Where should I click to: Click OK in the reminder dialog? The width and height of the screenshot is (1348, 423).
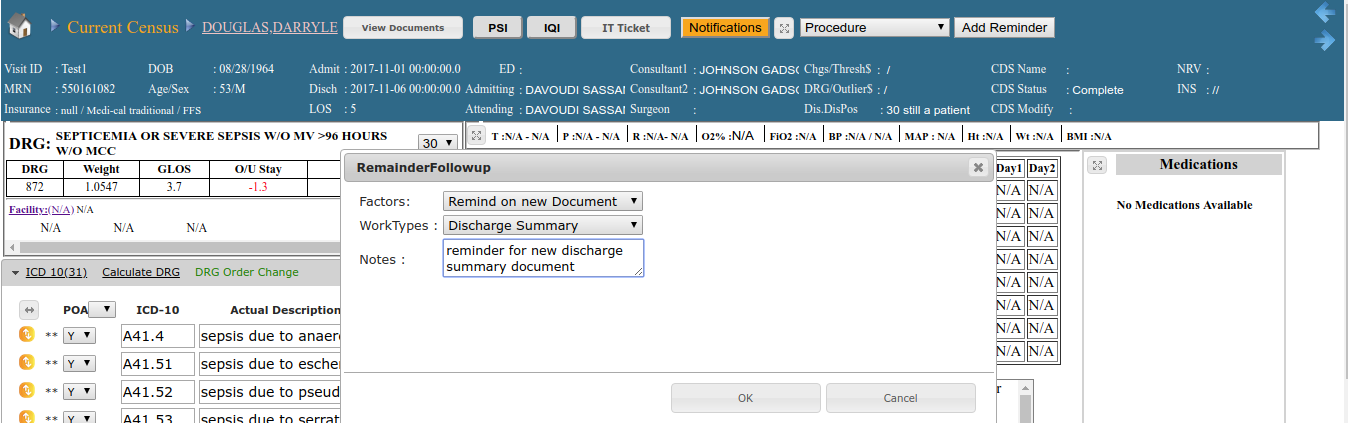coord(745,398)
